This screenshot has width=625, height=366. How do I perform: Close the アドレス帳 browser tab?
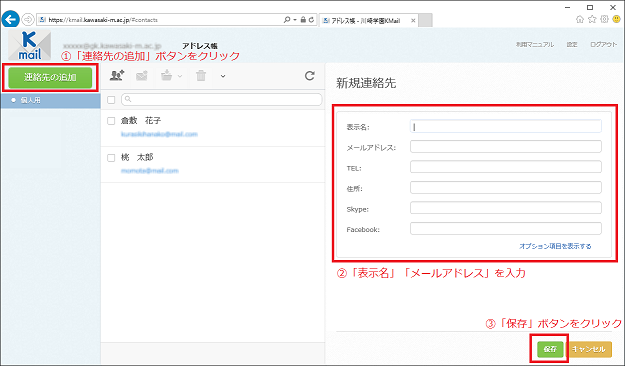413,20
